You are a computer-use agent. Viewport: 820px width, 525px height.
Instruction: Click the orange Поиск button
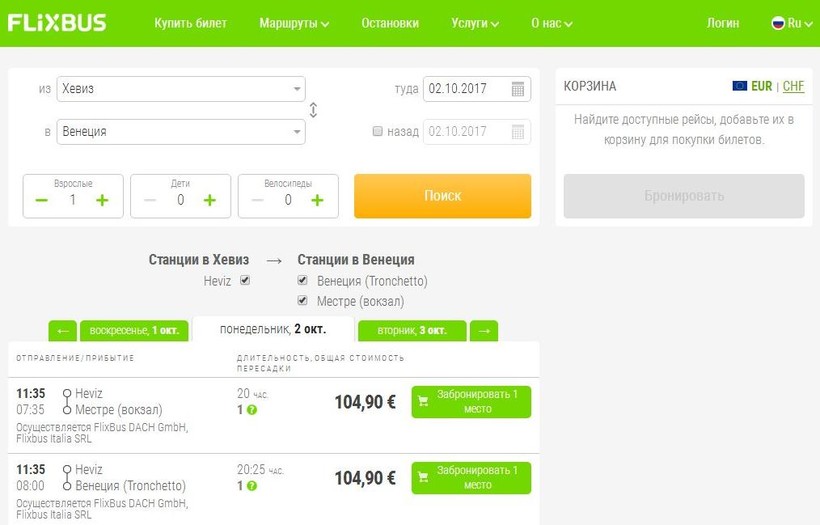442,196
